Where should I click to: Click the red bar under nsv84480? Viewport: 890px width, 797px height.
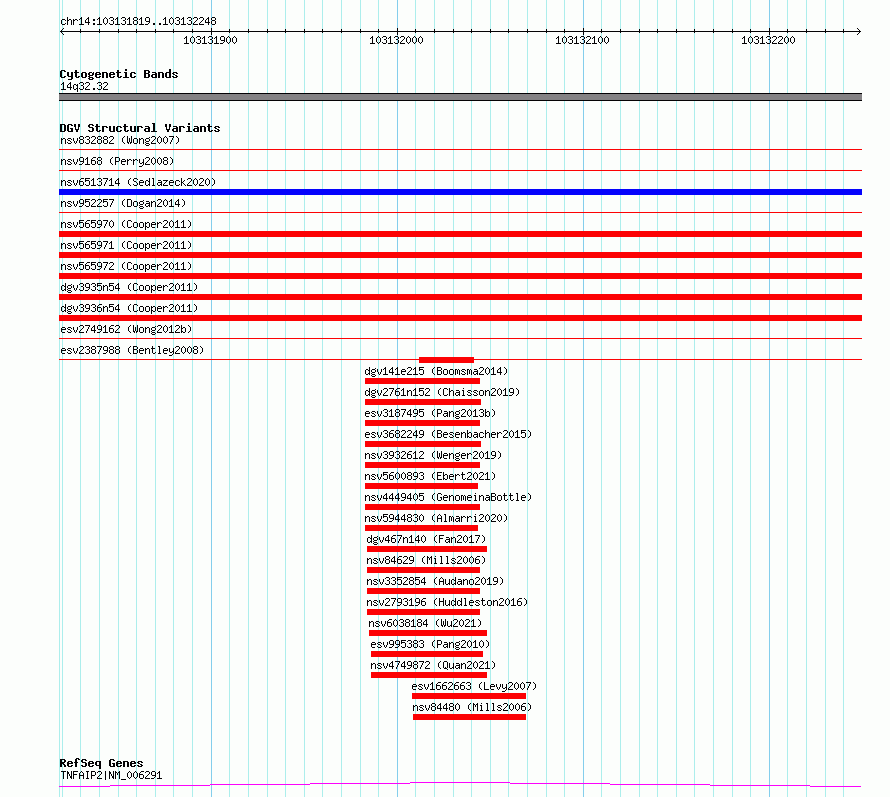469,717
